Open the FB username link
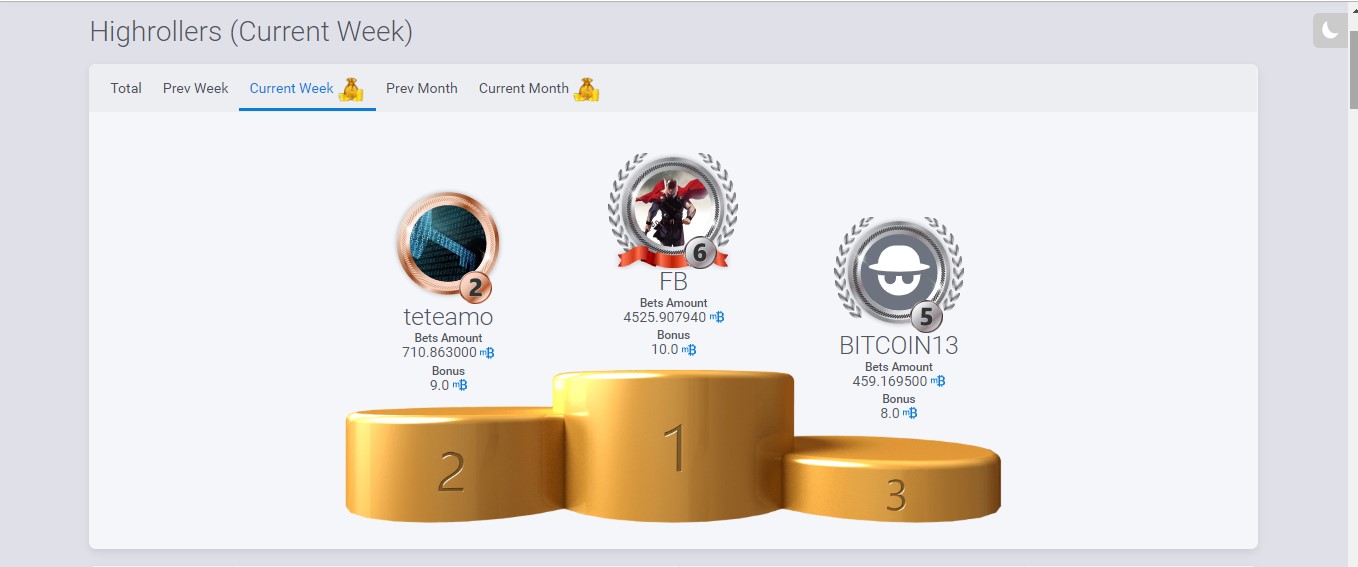 point(674,282)
